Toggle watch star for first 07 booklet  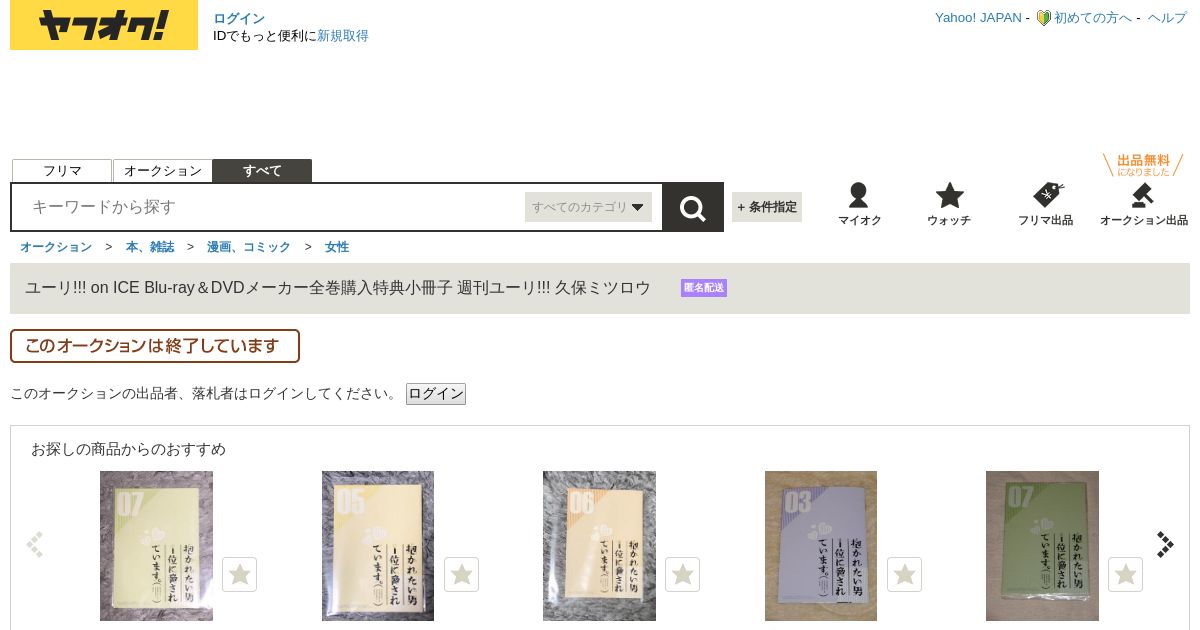click(240, 575)
